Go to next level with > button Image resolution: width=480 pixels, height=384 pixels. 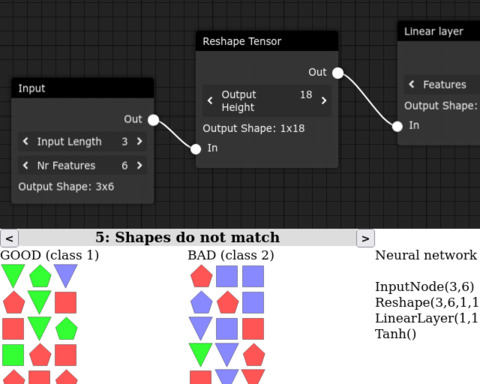pos(365,238)
